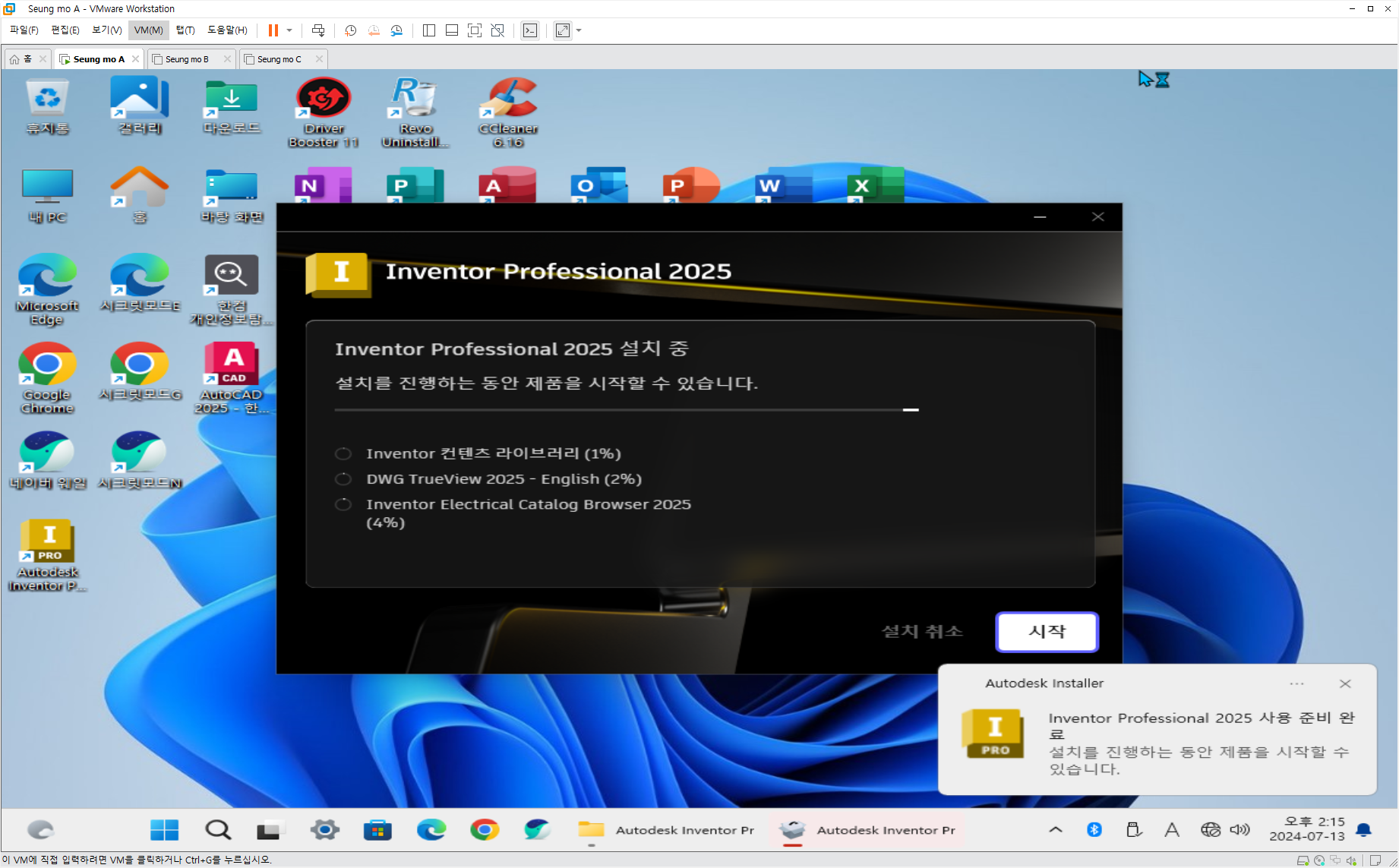This screenshot has height=868, width=1399.
Task: Open the 파일(F) menu in VMware
Action: pyautogui.click(x=24, y=30)
